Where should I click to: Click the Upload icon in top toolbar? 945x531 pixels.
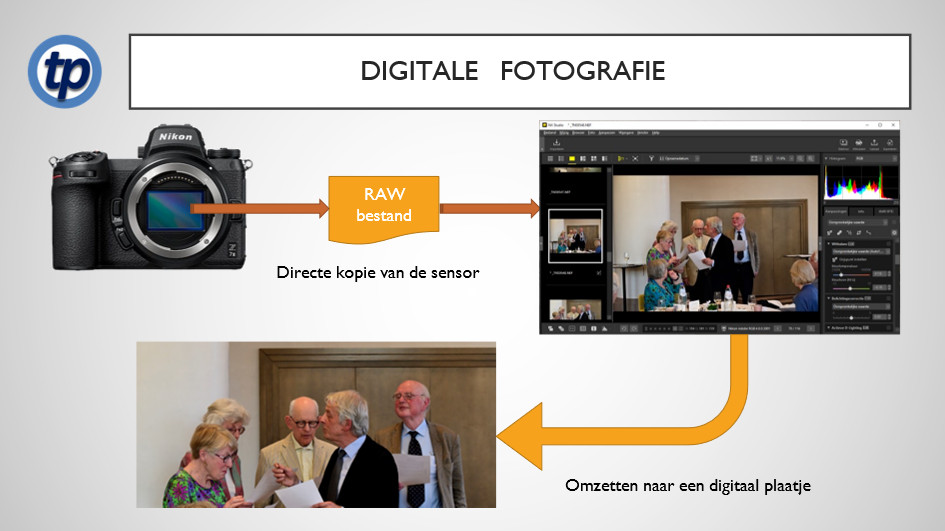tap(873, 144)
